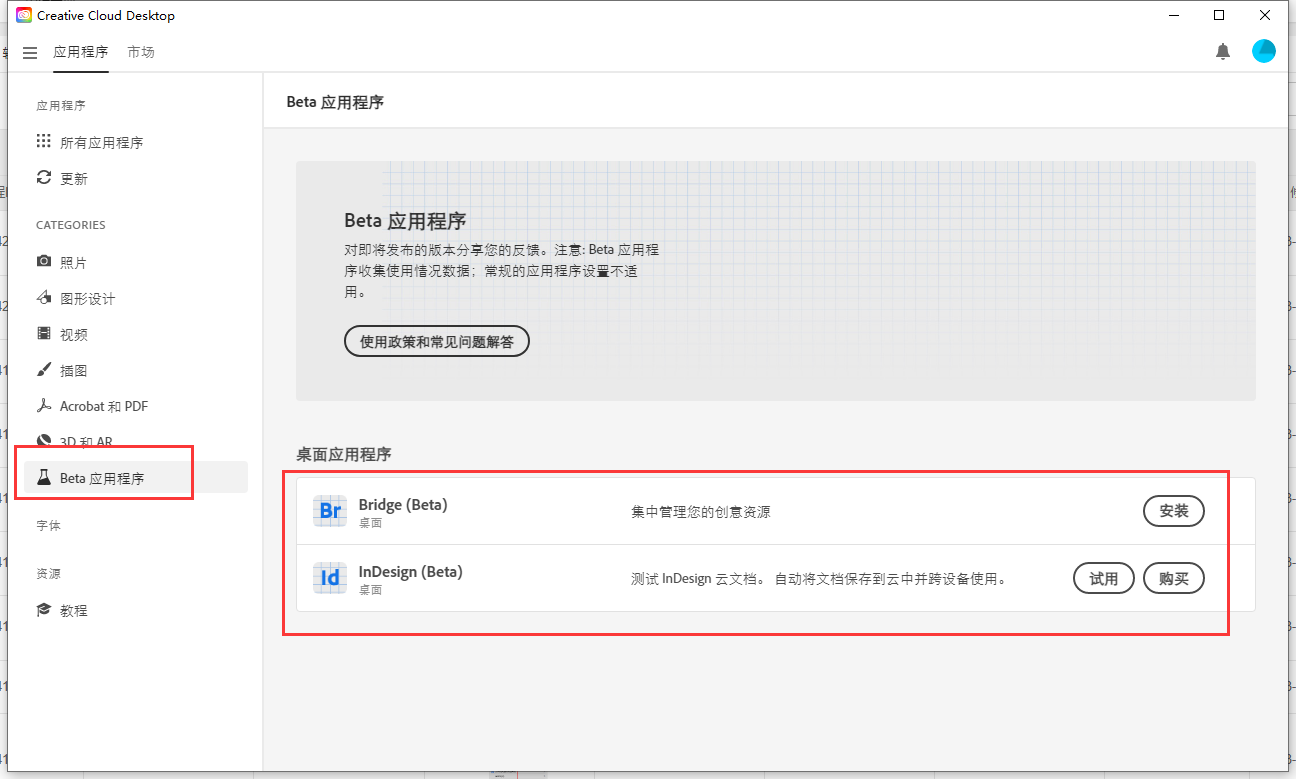Install Bridge (Beta) with 安装
The width and height of the screenshot is (1296, 779).
1174,511
